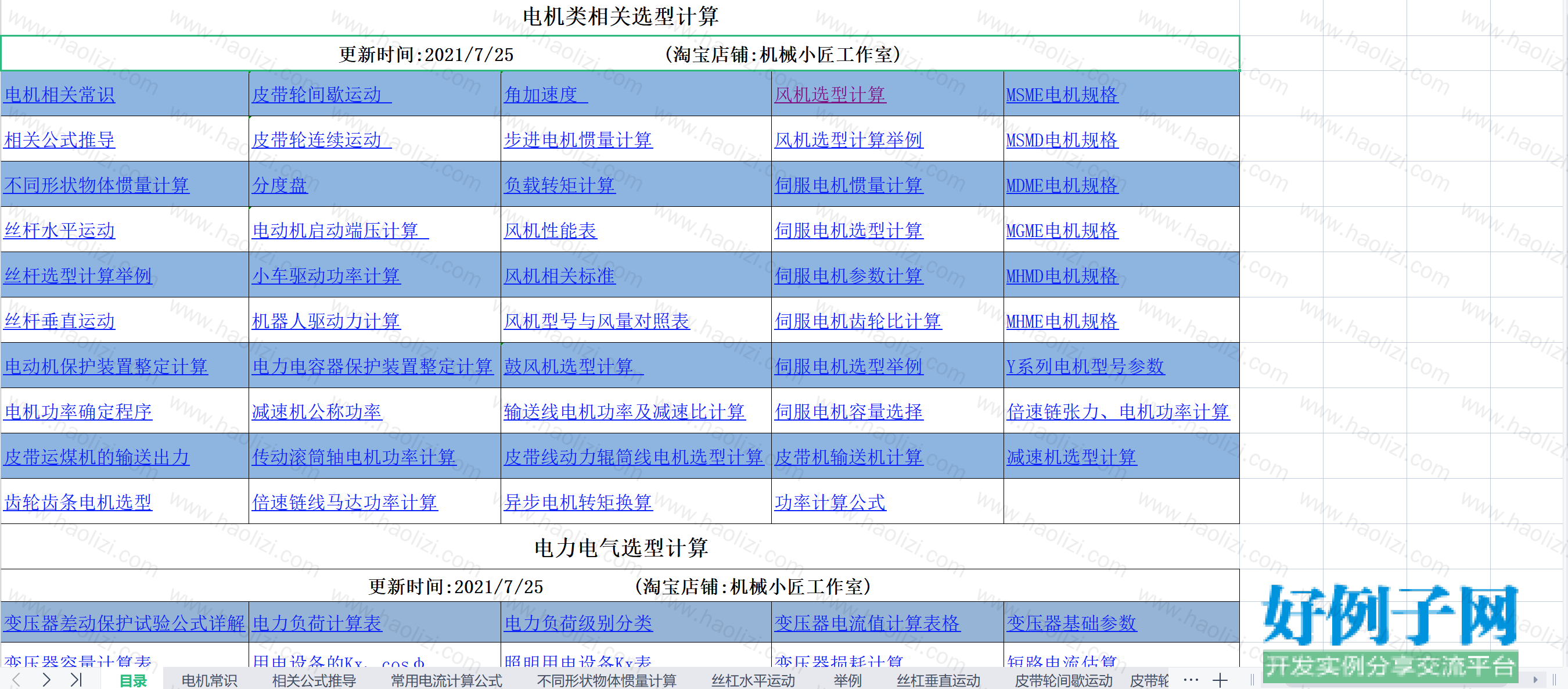Open the 分度盘 link
The height and width of the screenshot is (689, 1568).
(x=279, y=185)
